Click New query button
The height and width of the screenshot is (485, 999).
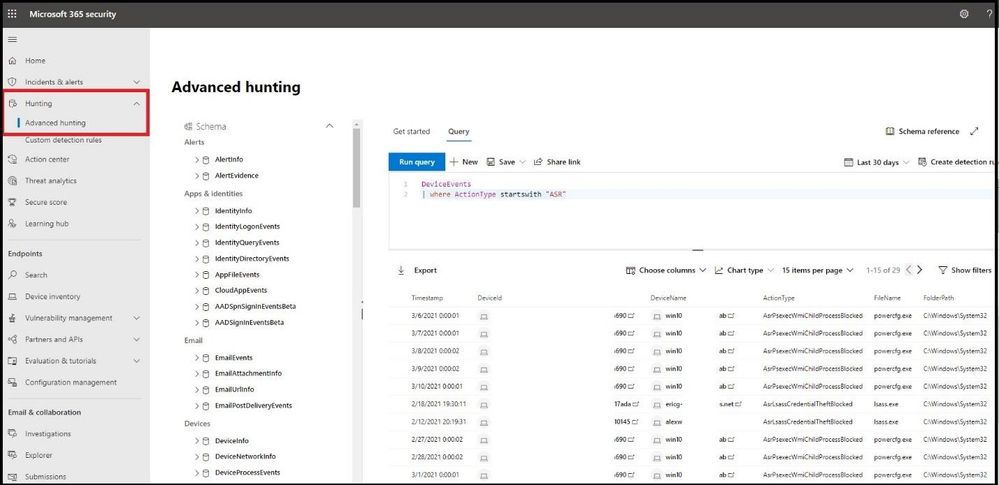(x=464, y=162)
